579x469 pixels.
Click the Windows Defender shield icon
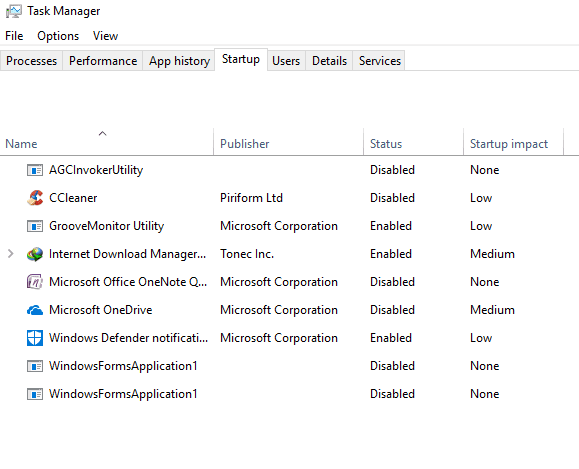click(35, 338)
